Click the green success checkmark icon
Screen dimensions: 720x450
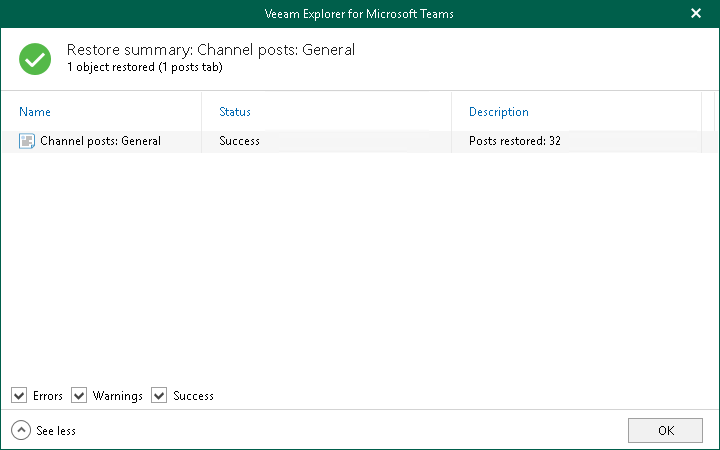tap(35, 59)
